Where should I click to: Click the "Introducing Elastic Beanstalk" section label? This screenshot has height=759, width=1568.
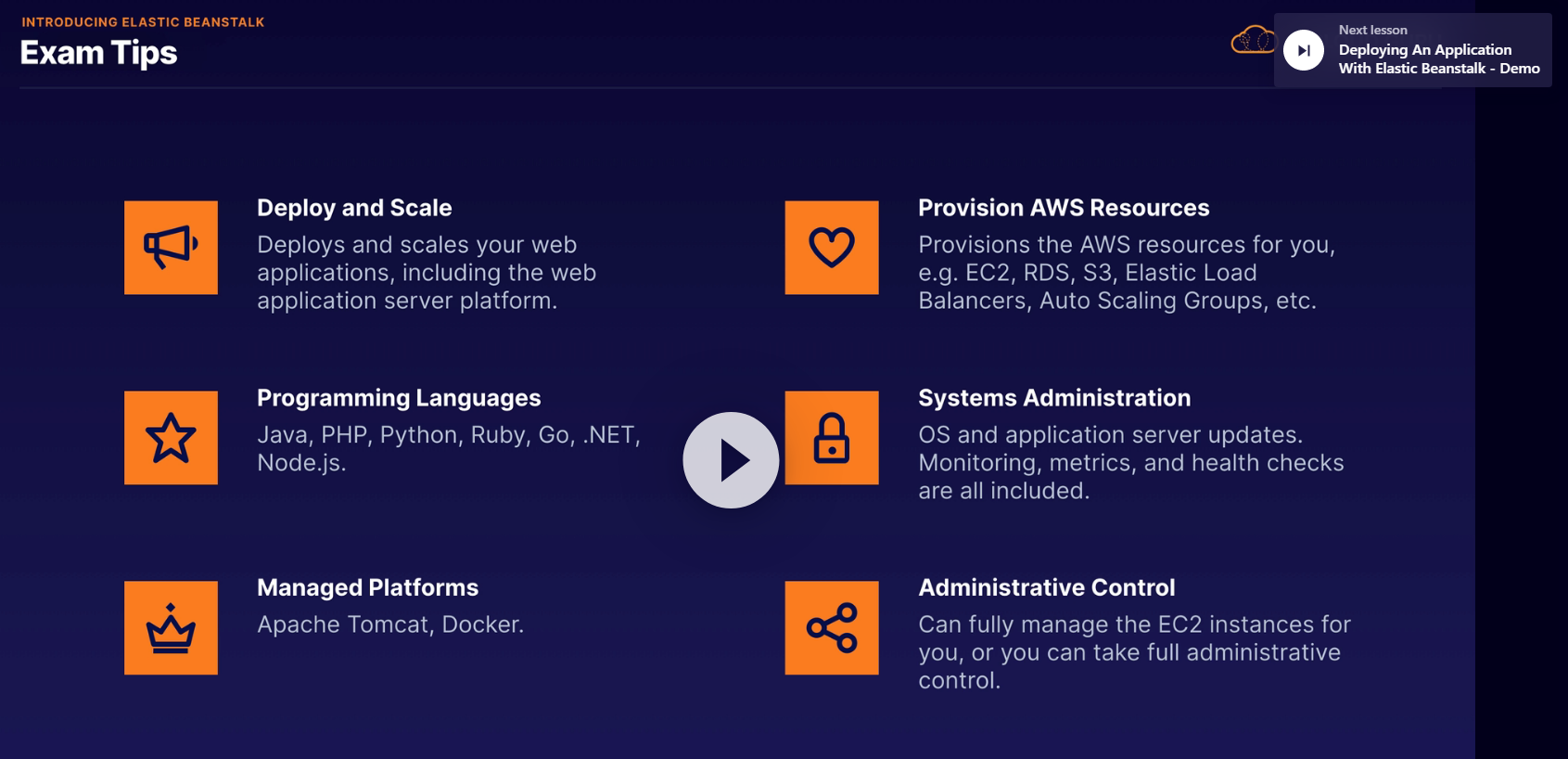143,22
